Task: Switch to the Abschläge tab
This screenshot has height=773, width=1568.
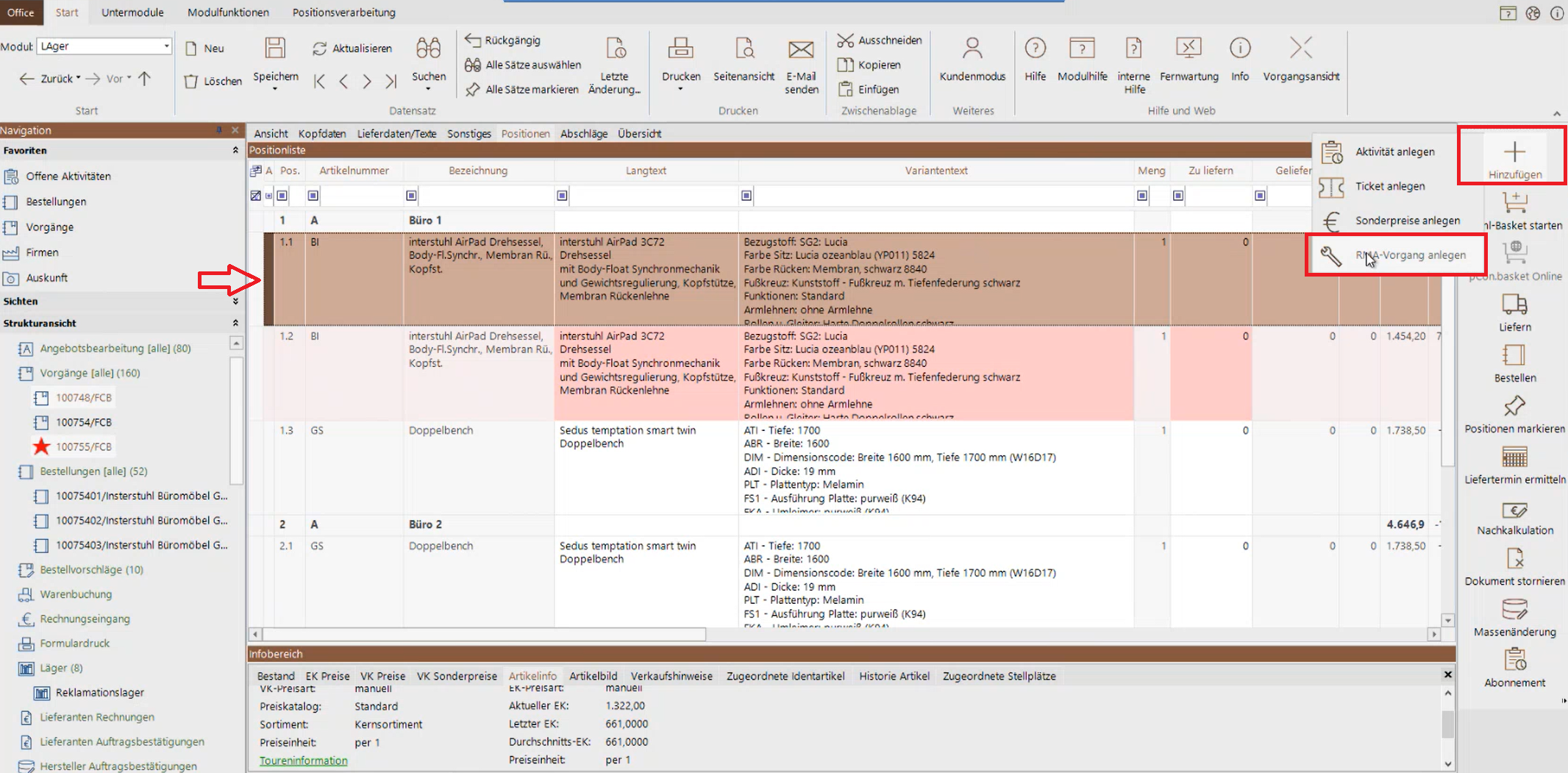Action: point(583,134)
